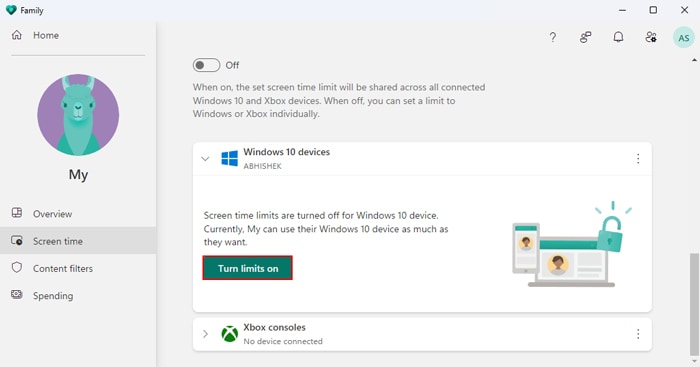700x367 pixels.
Task: Click the Xbox logo icon
Action: pos(229,334)
